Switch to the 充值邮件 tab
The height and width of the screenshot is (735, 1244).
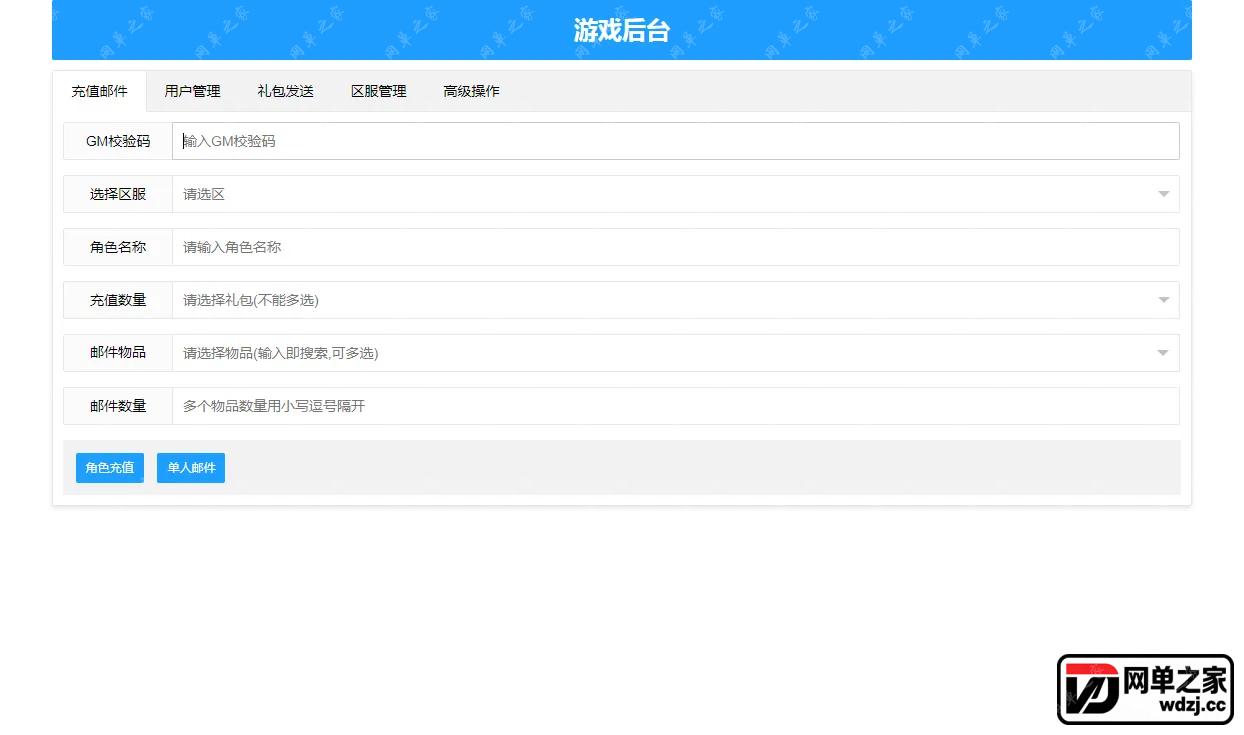pyautogui.click(x=99, y=91)
